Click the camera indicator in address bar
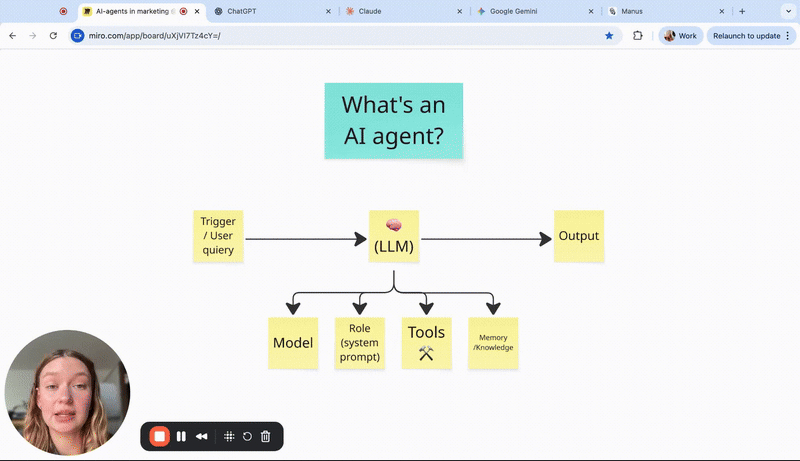Image resolution: width=800 pixels, height=461 pixels. (77, 35)
